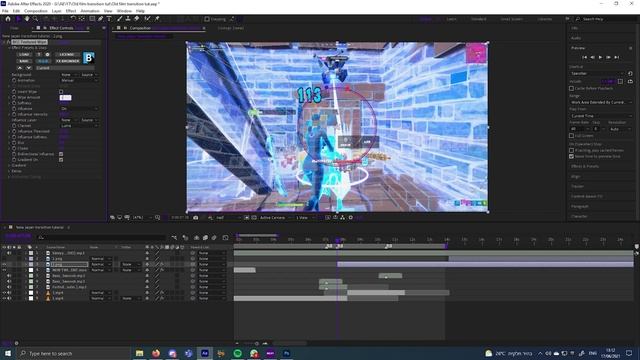Jump to last frame in Preview panel
The image size is (640, 360).
coord(617,58)
